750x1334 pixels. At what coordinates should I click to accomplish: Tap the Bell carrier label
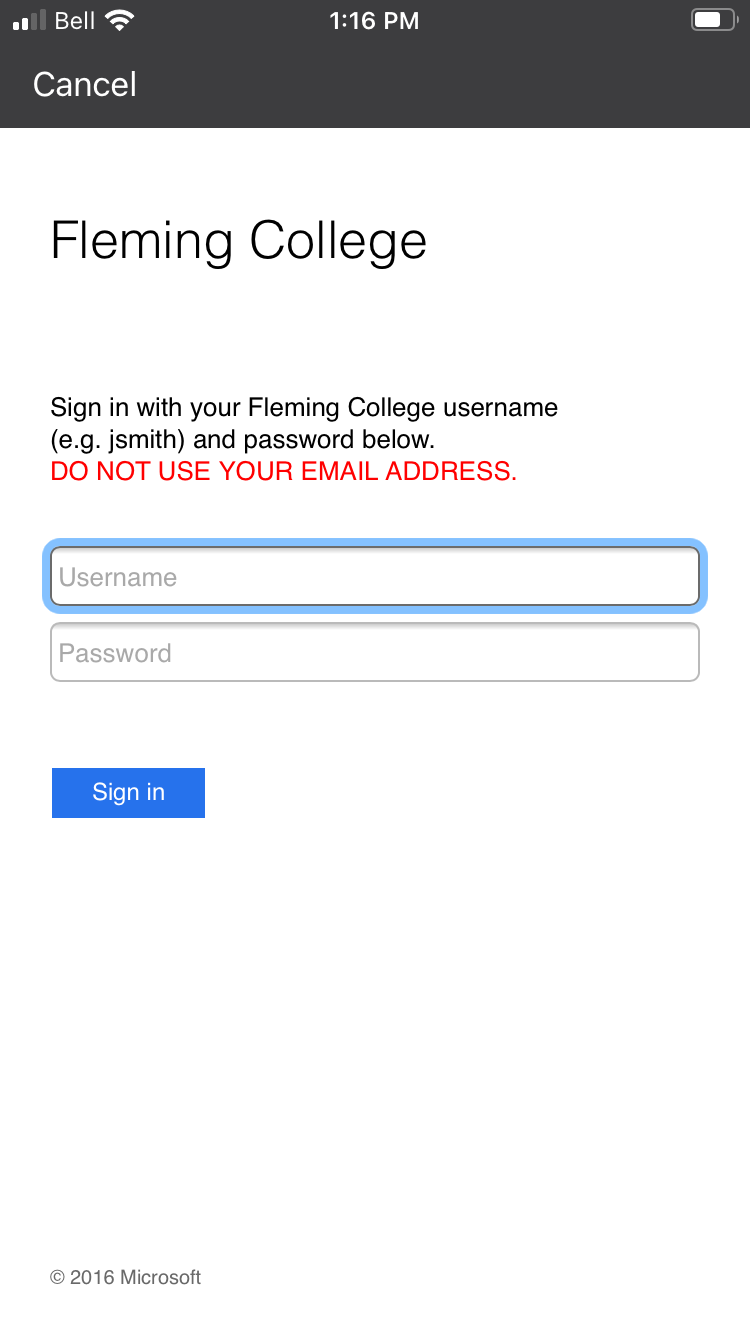[x=75, y=21]
